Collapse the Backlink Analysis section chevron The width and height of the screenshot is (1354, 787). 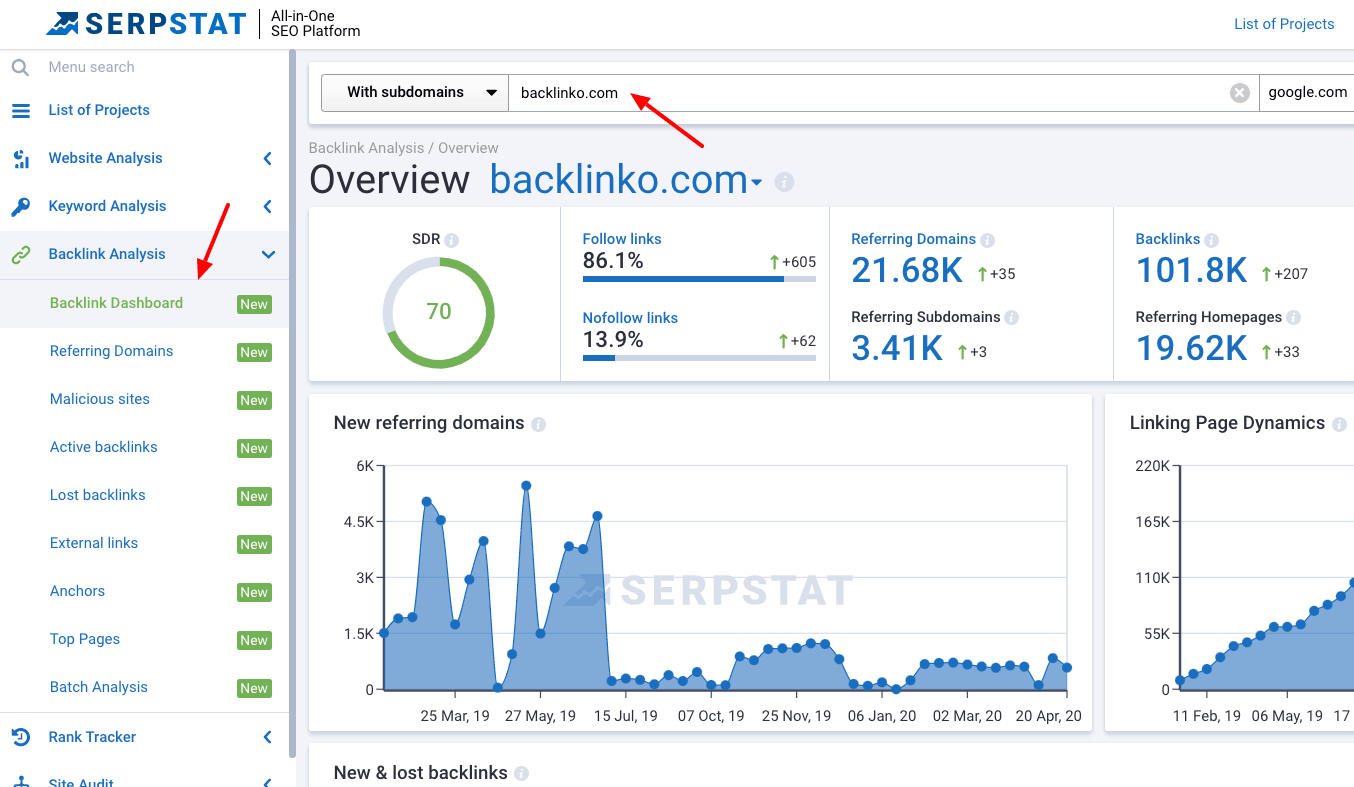tap(267, 254)
